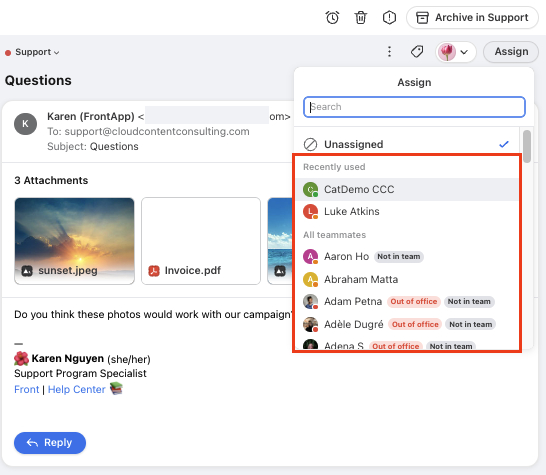Click the 'Recently used' section label

tap(334, 167)
